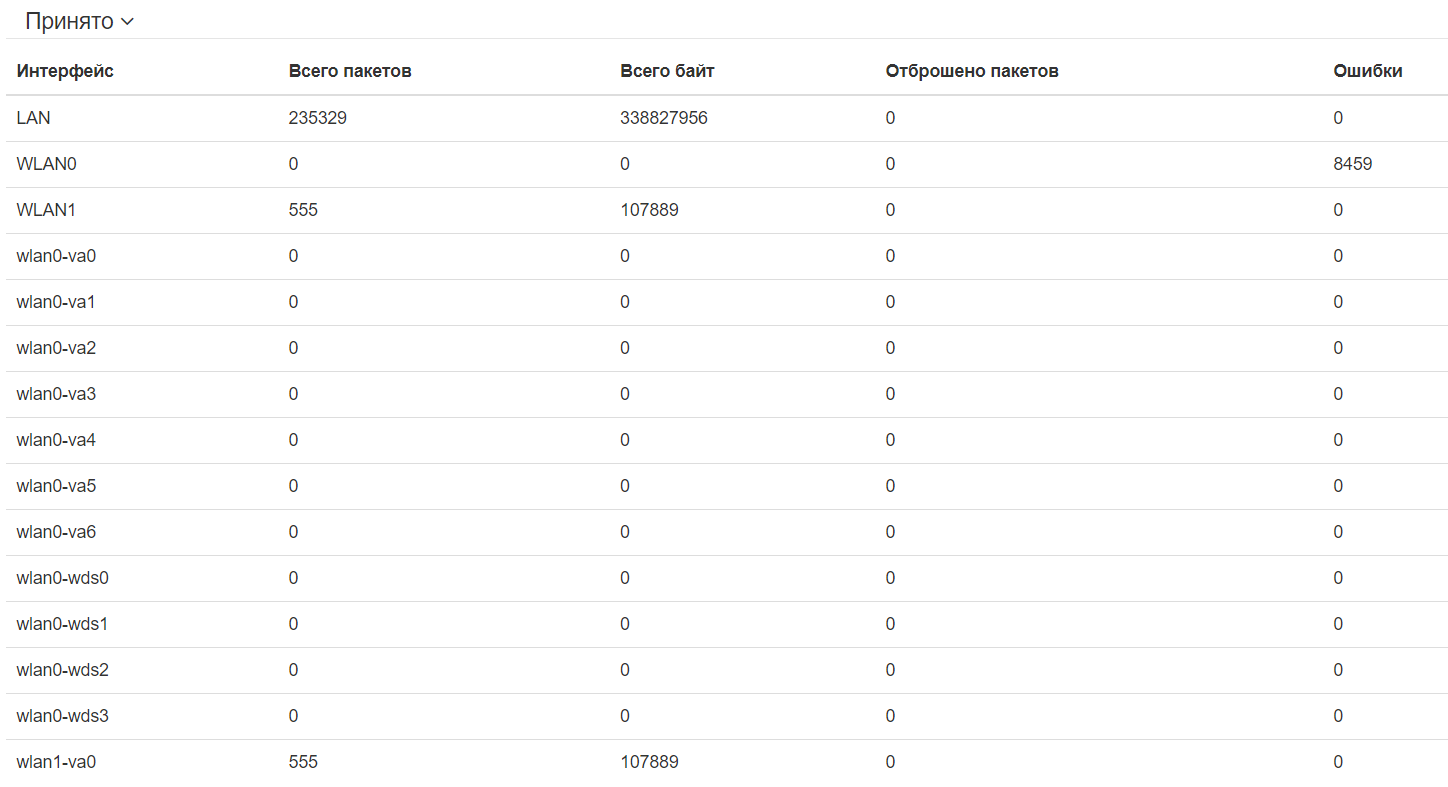Select the WLAN0 interface name
Screen dimensions: 1448x787
pyautogui.click(x=47, y=164)
